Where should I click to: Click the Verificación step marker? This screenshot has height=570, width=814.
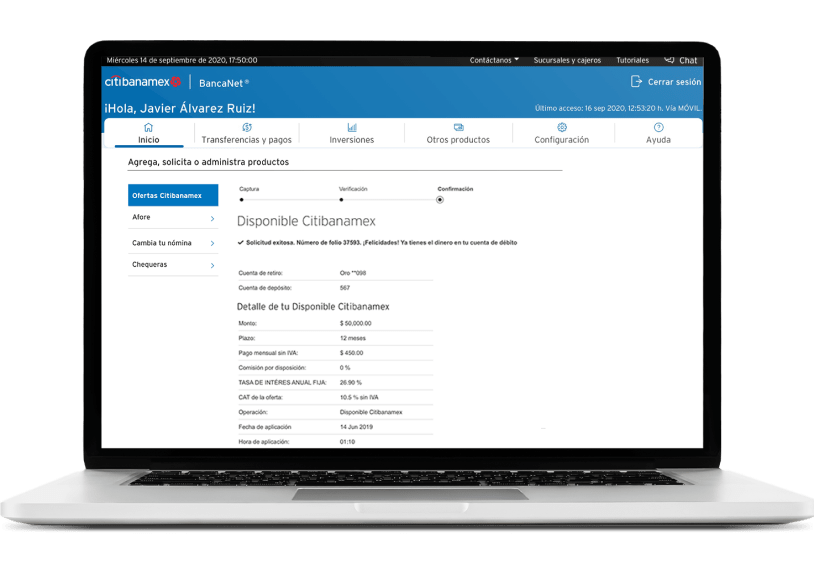click(341, 200)
